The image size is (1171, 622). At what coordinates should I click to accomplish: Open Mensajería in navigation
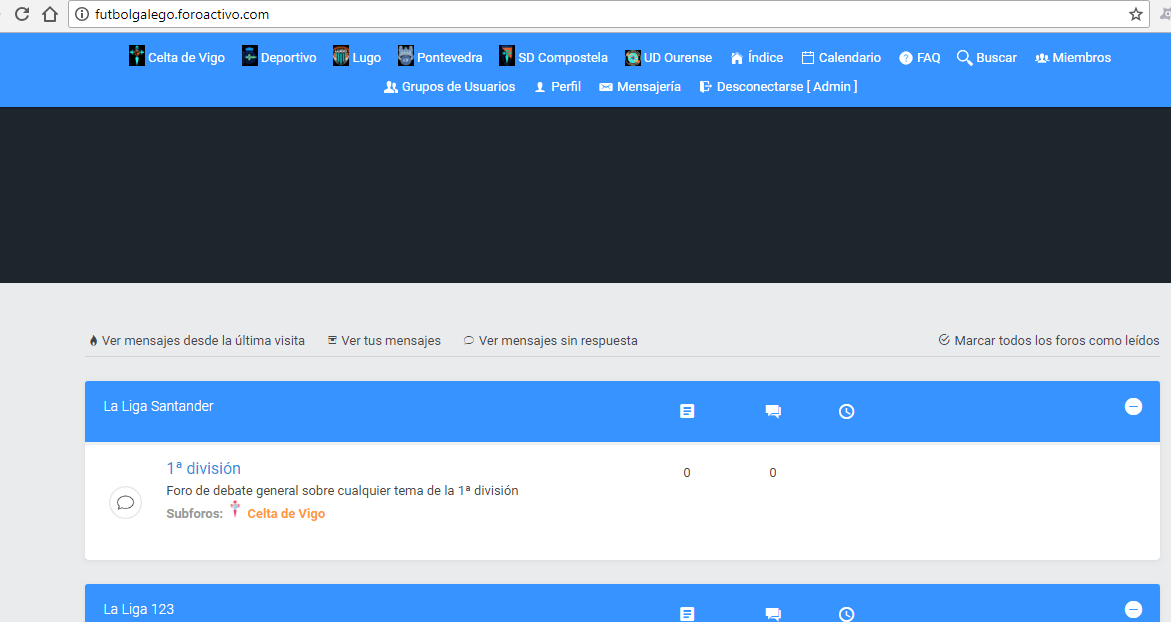(649, 87)
